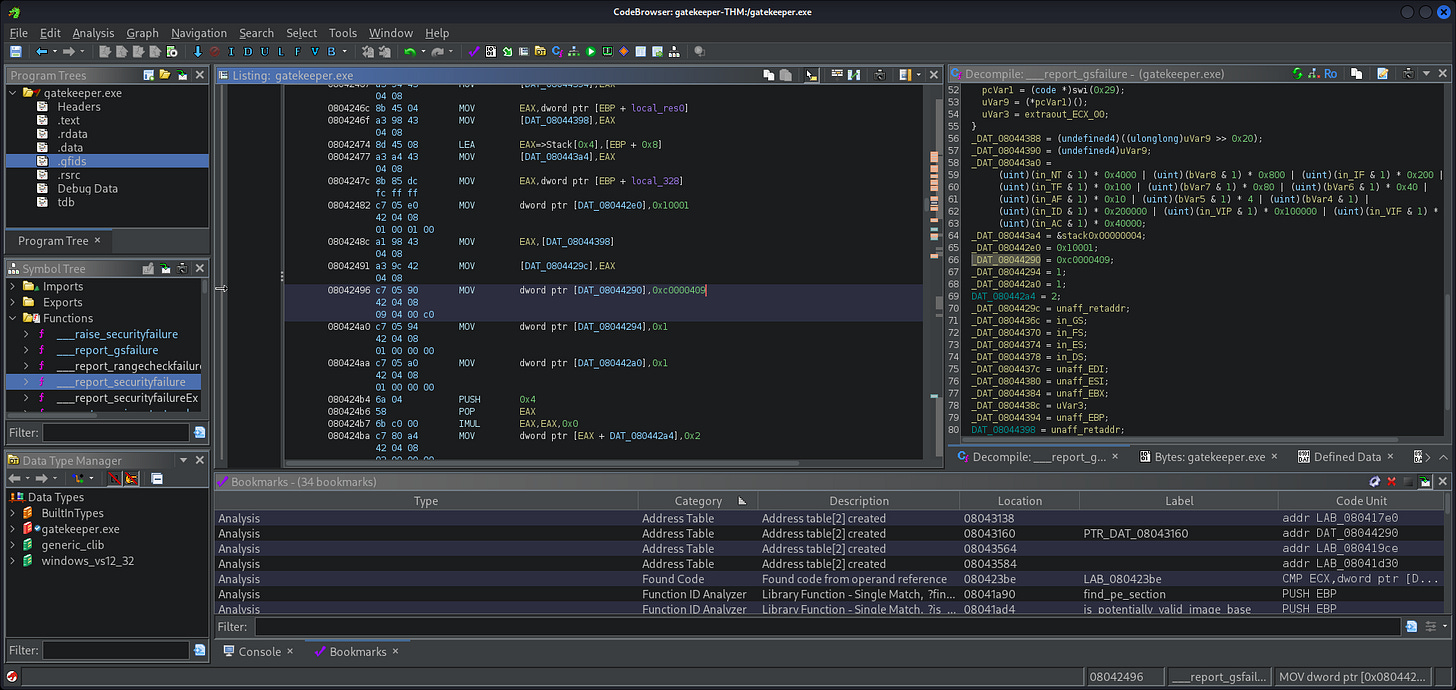Viewport: 1456px width, 690px height.
Task: Click the Category column header in Bookmarks
Action: [697, 501]
